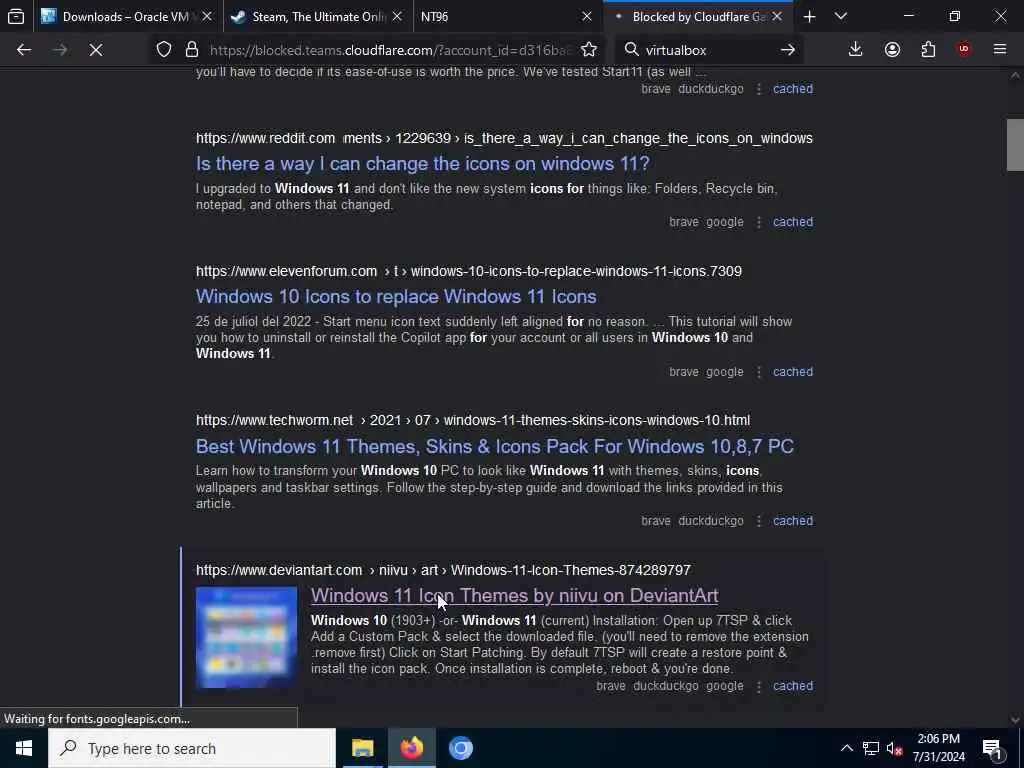Open the tracking protection shield icon
The width and height of the screenshot is (1024, 768).
(164, 50)
